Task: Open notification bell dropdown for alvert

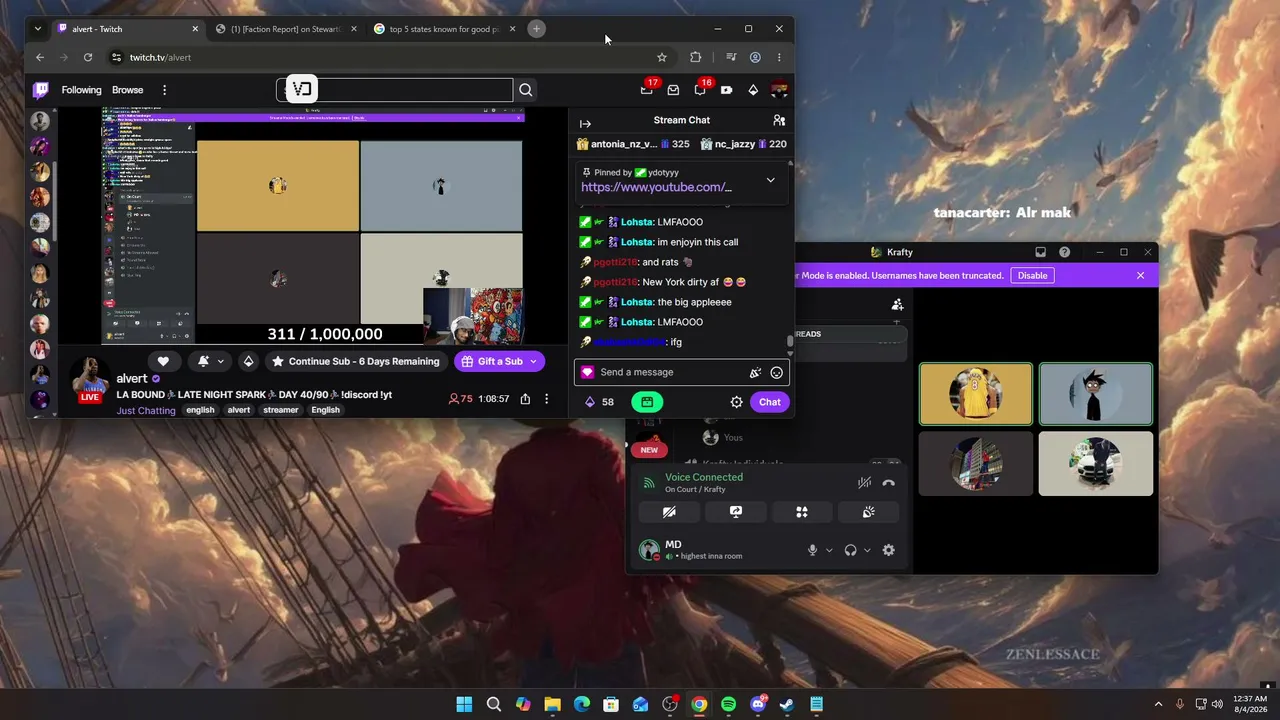Action: (210, 361)
